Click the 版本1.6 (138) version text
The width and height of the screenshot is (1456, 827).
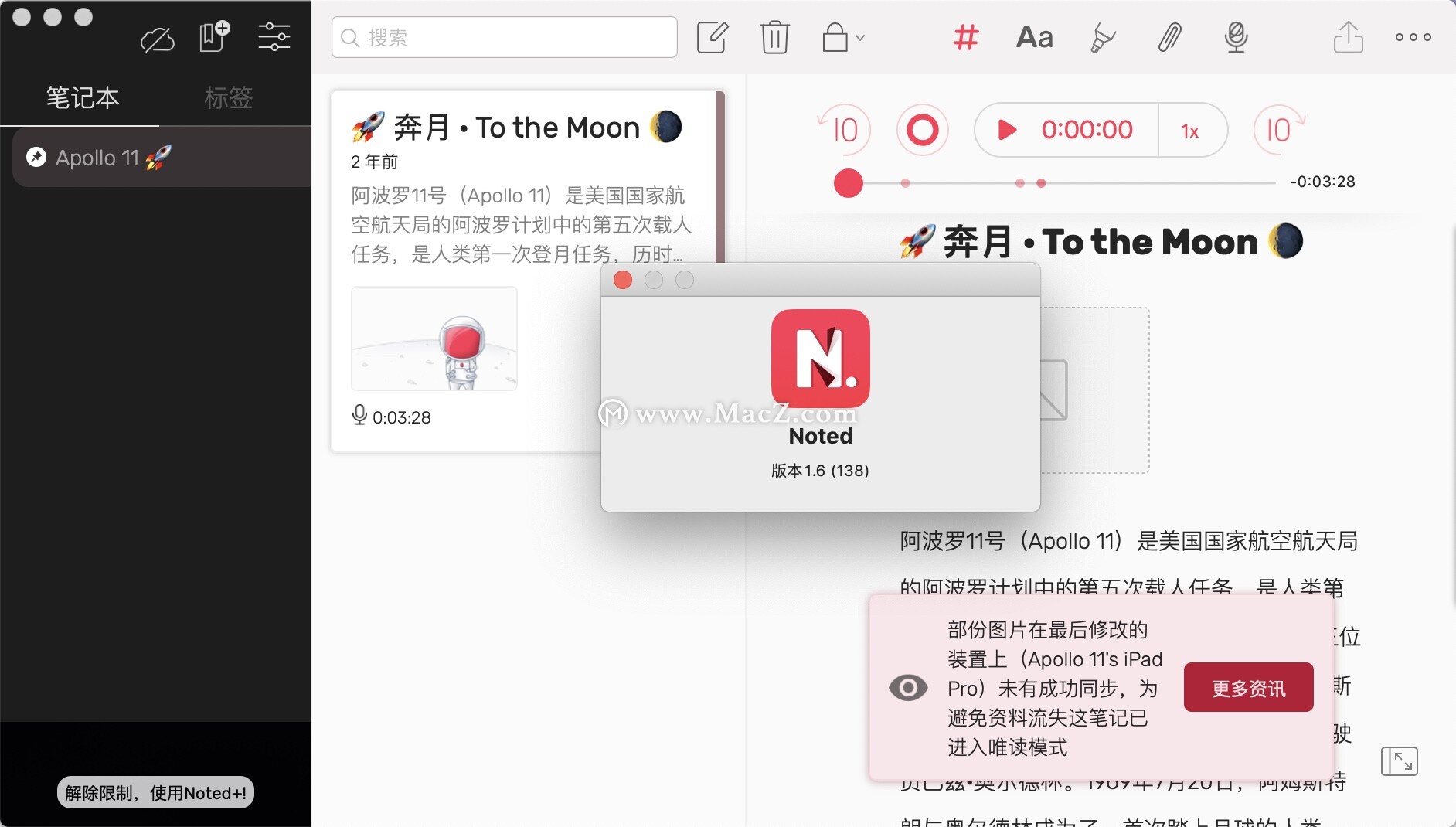pyautogui.click(x=820, y=471)
